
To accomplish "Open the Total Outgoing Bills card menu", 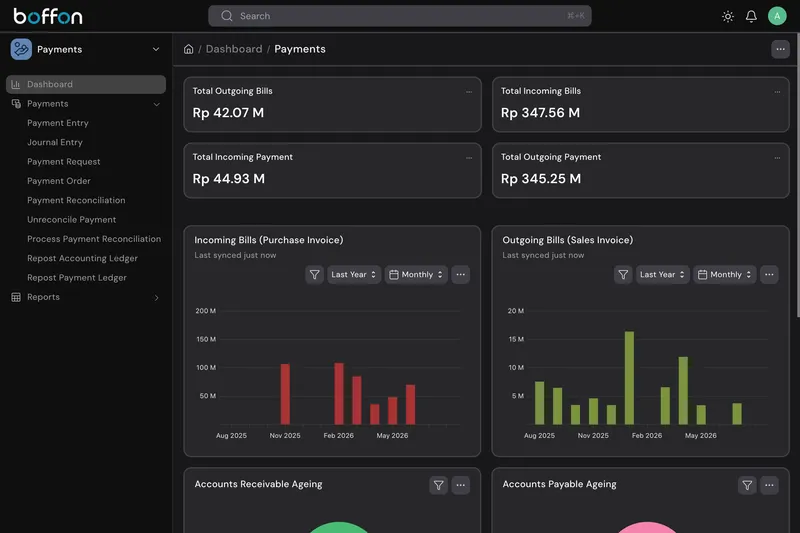I will pos(469,92).
